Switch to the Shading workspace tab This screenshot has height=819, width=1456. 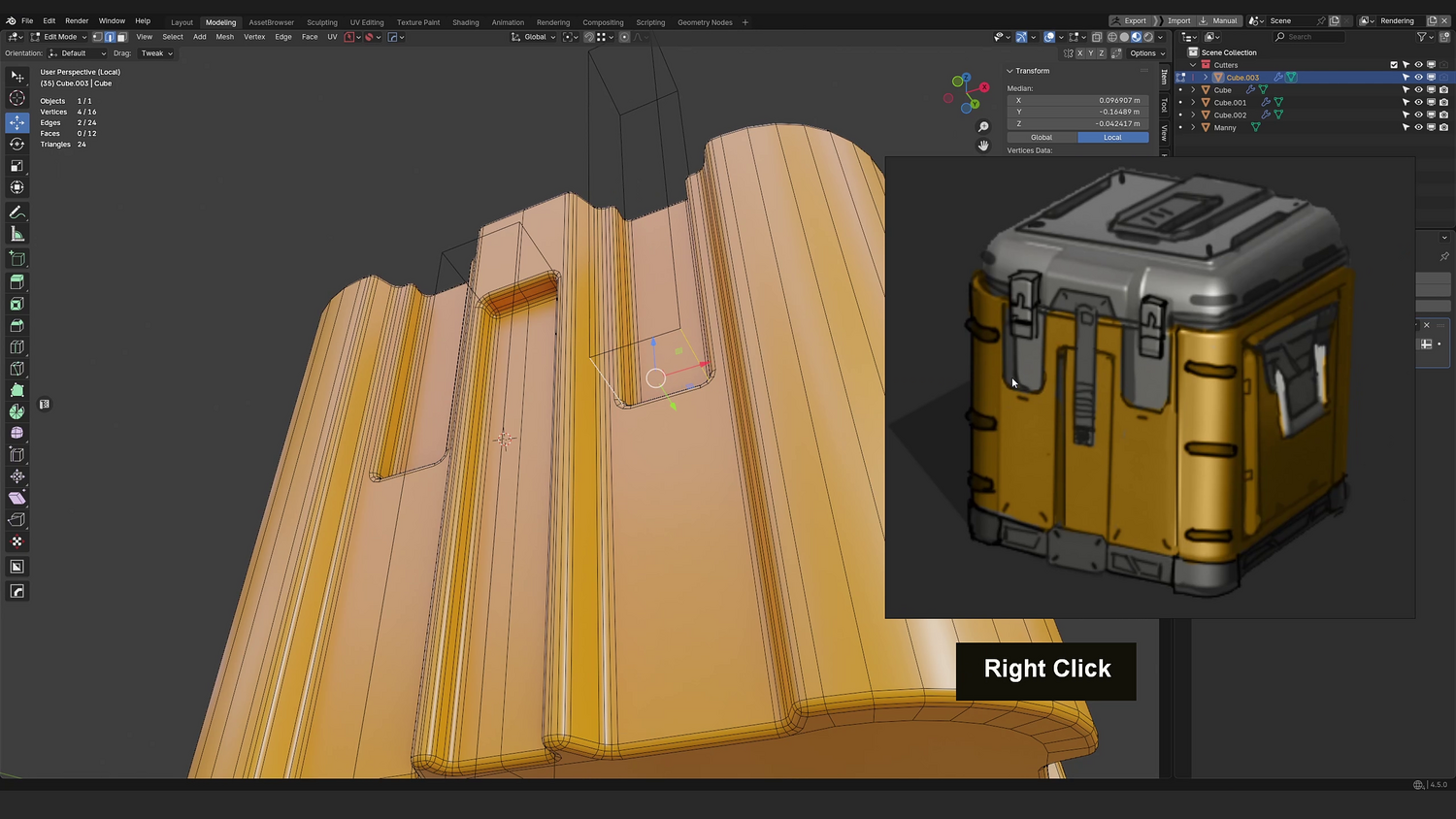point(466,22)
